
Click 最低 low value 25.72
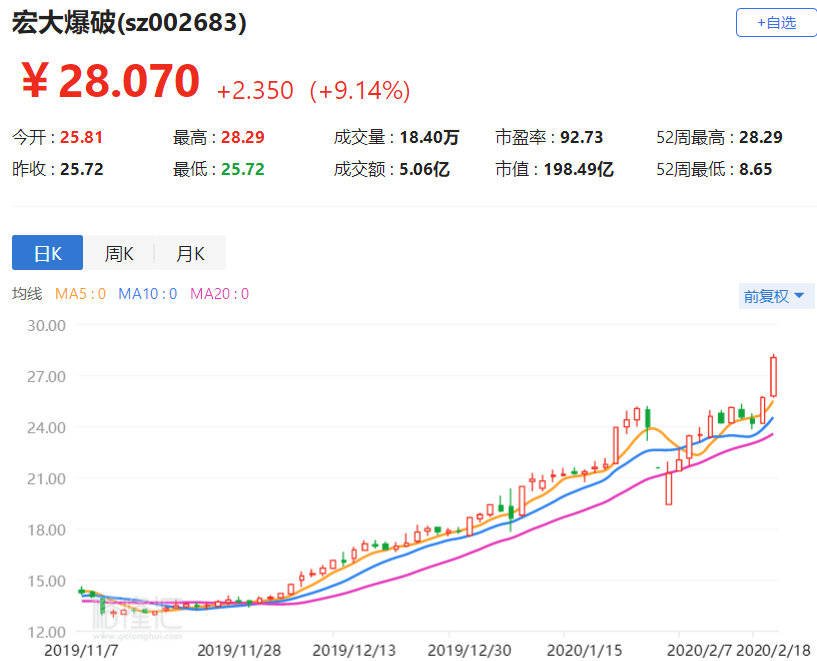coord(243,169)
